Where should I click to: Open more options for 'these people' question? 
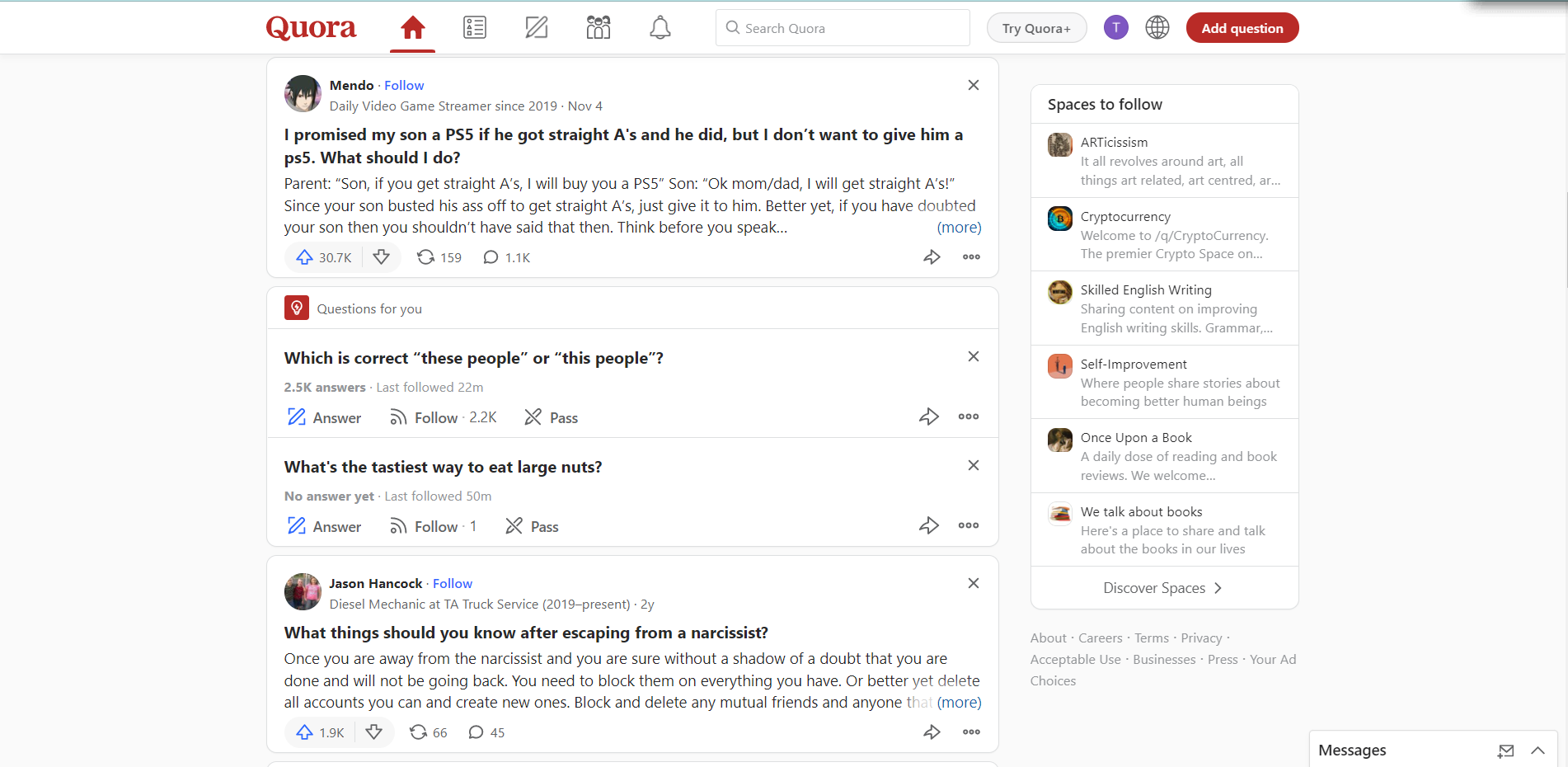(969, 416)
